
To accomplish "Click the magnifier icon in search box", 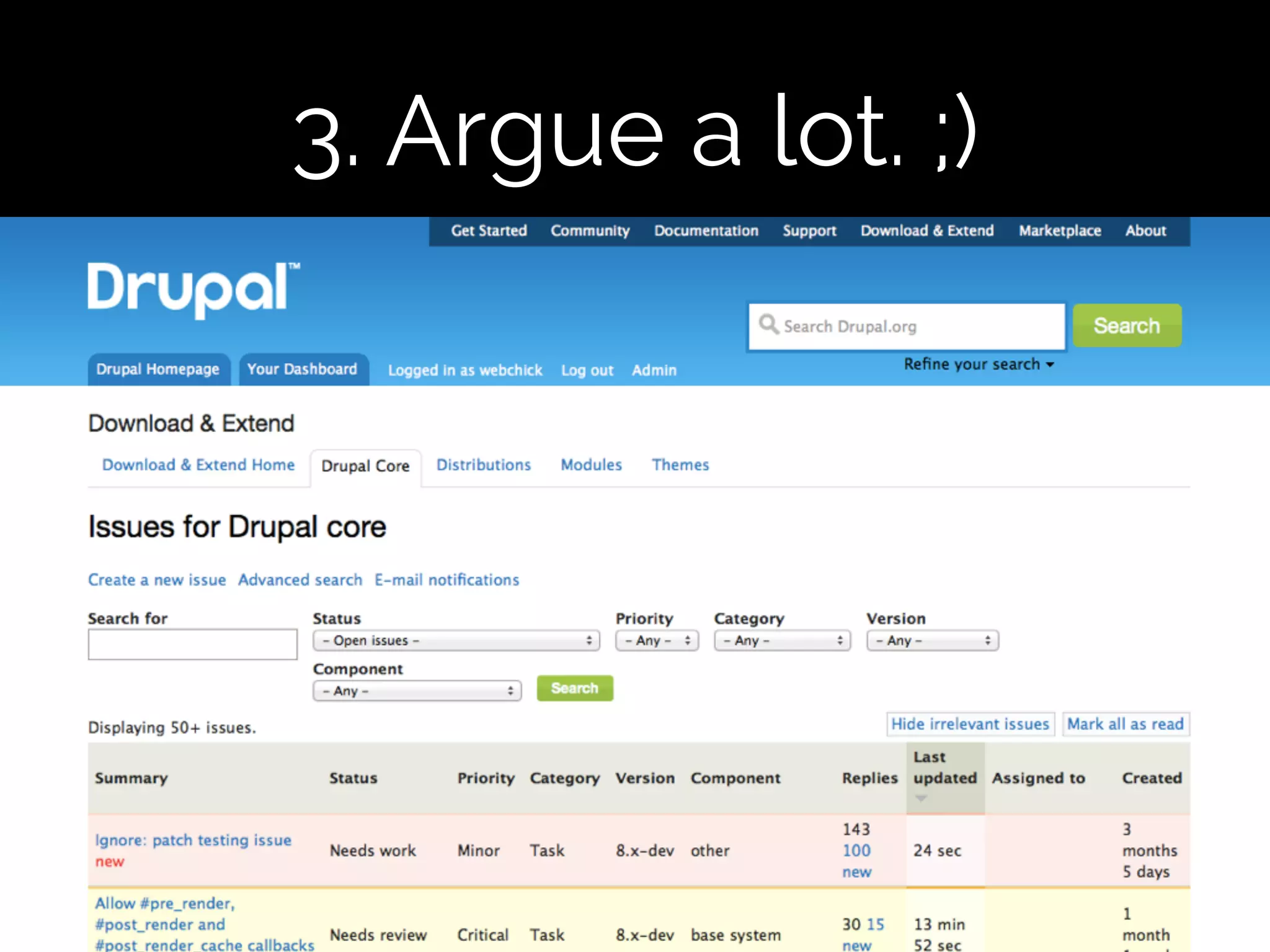I will pyautogui.click(x=768, y=324).
